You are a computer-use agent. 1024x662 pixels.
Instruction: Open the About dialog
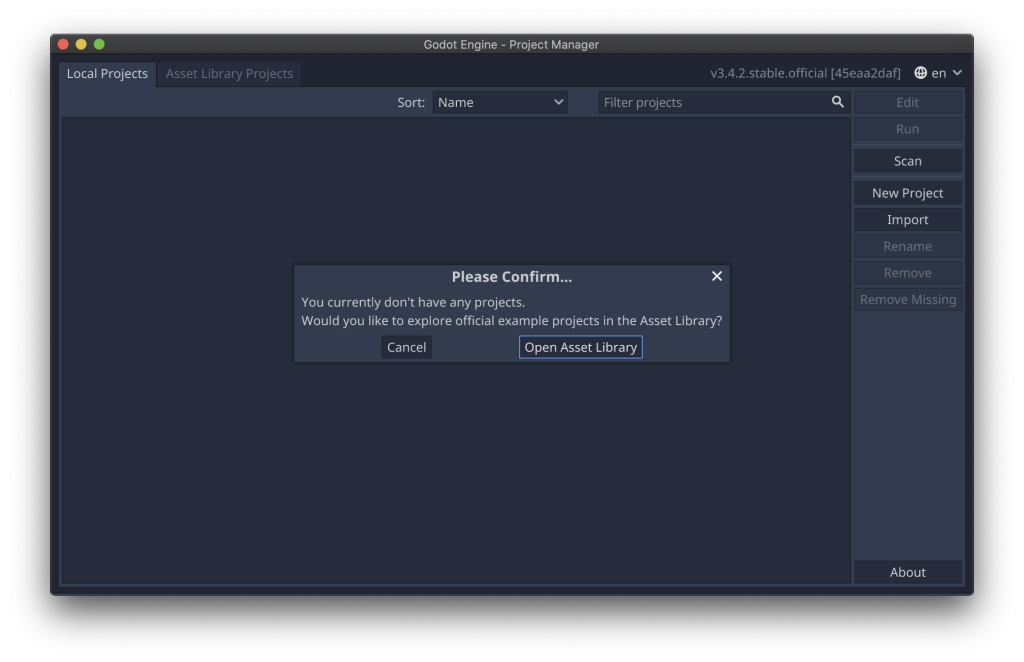click(x=908, y=573)
